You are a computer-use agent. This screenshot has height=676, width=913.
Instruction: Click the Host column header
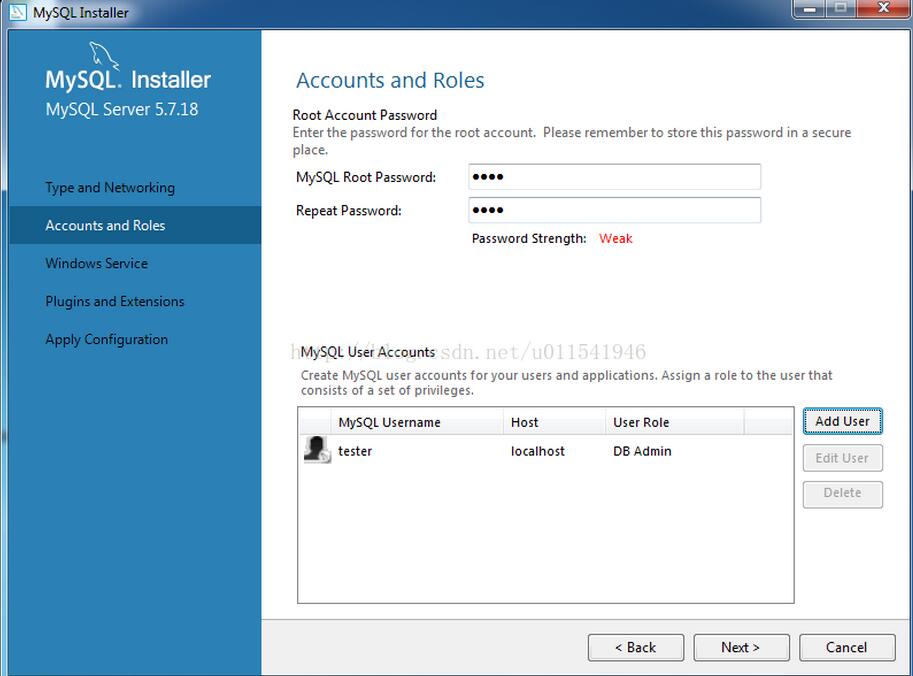coord(525,422)
